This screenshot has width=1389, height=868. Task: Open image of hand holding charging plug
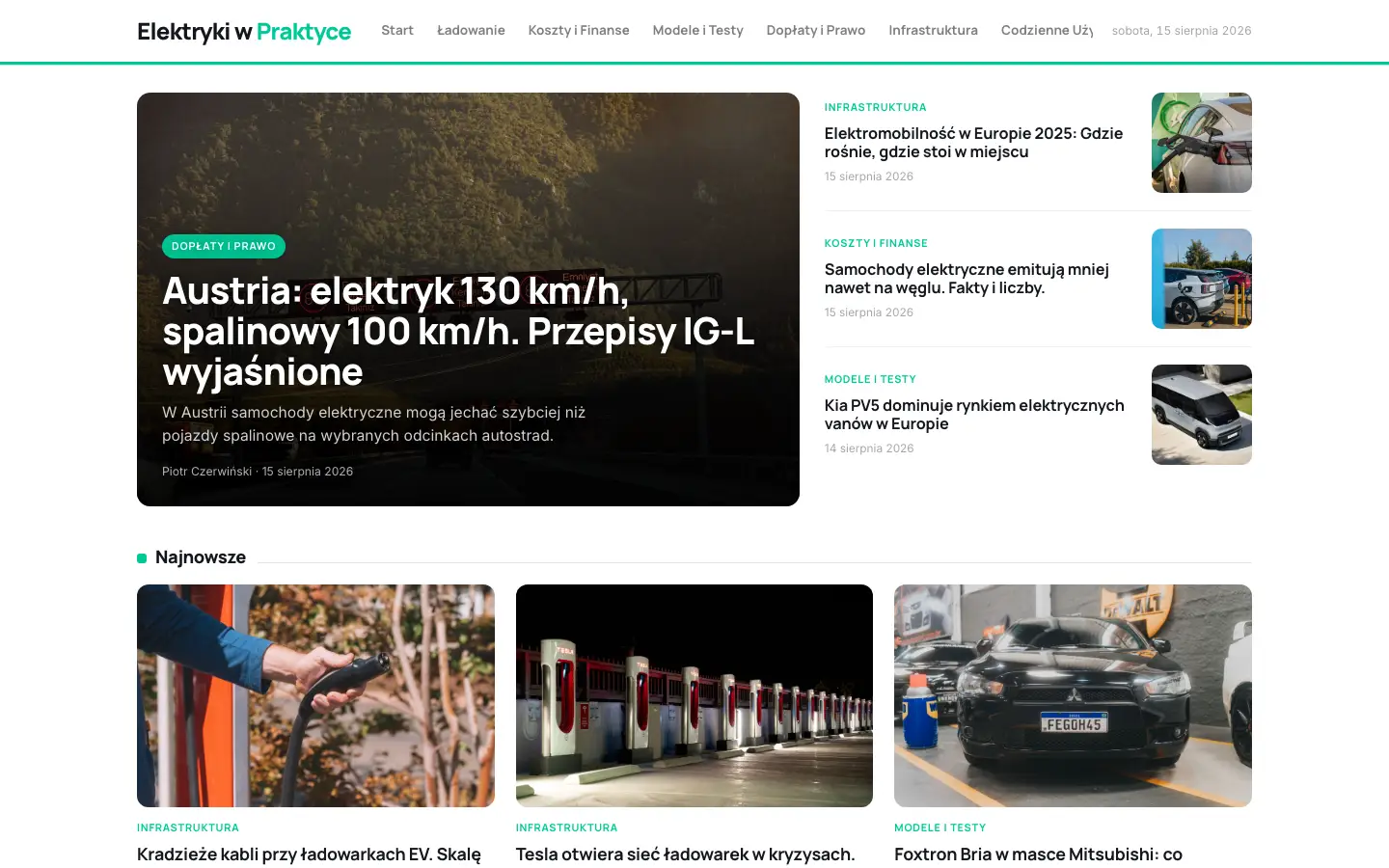point(315,695)
